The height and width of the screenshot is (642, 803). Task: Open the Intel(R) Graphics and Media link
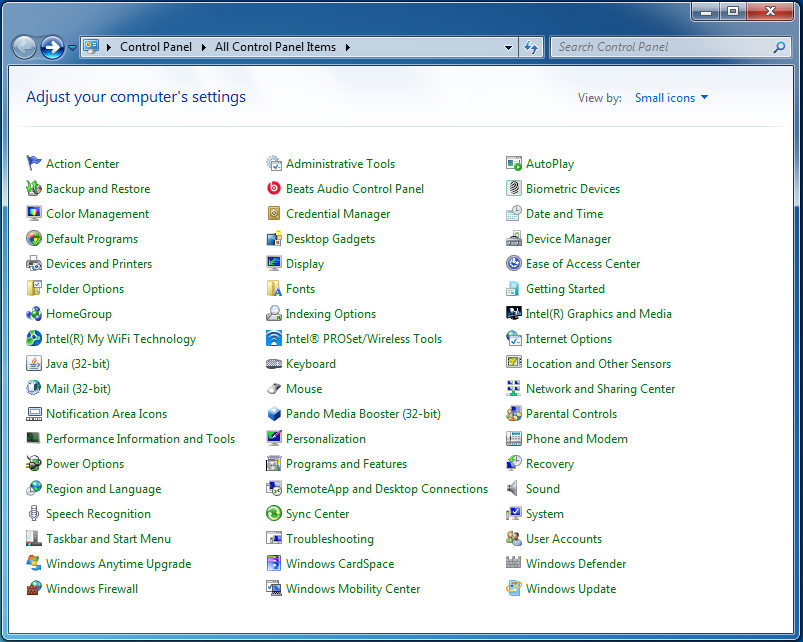[598, 314]
